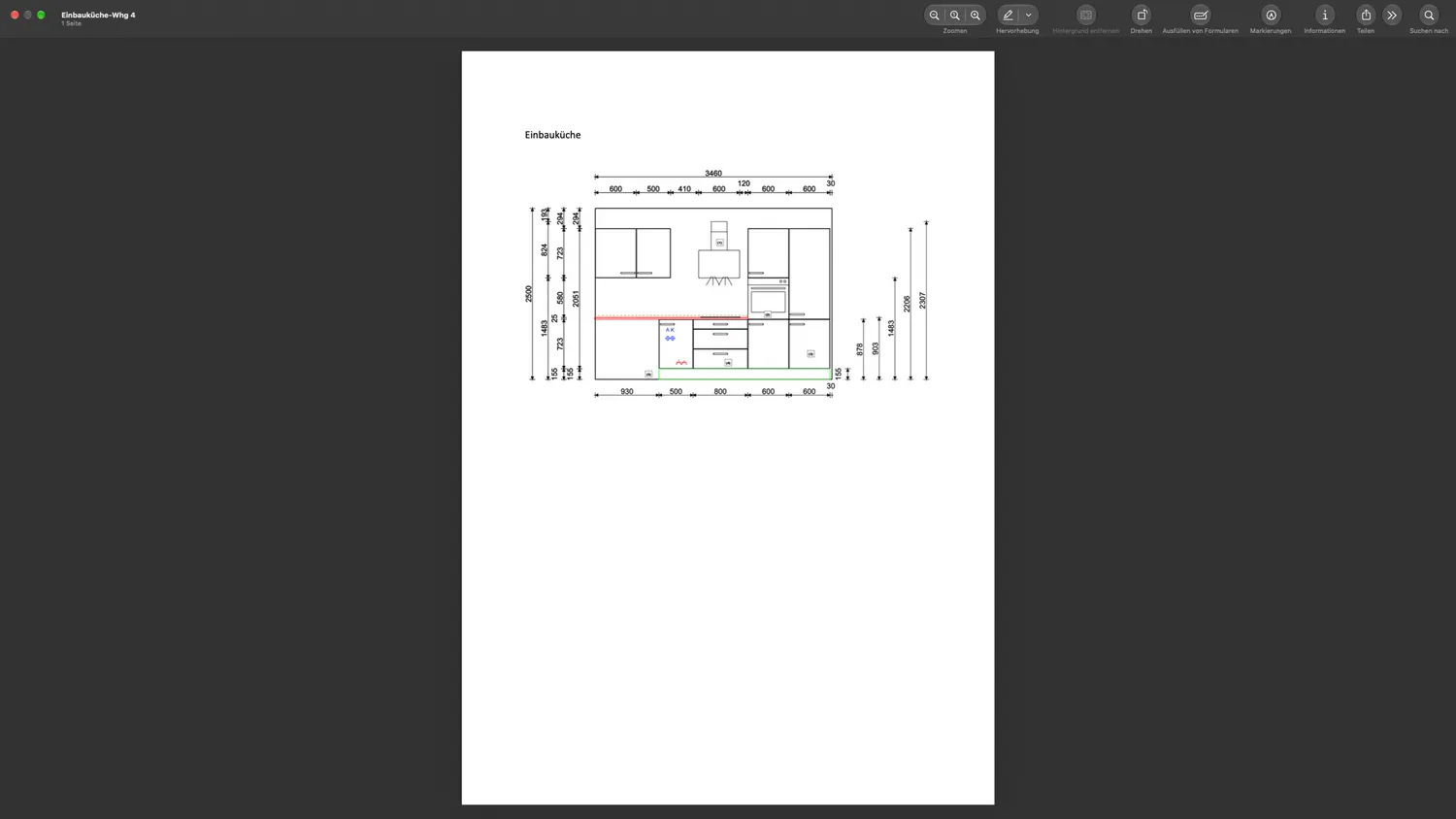
Task: Click the Einbauküche heading on the page
Action: (552, 135)
